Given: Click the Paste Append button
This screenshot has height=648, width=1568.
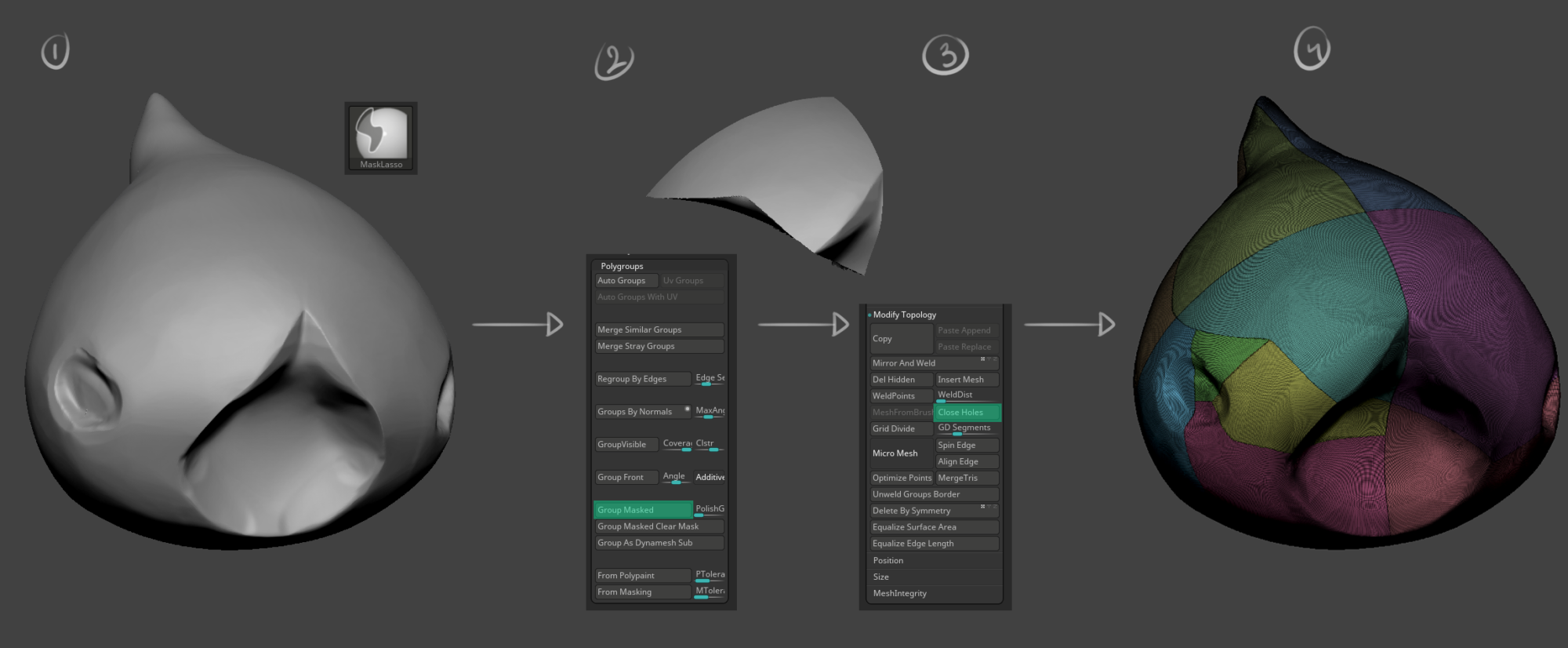Looking at the screenshot, I should point(967,331).
